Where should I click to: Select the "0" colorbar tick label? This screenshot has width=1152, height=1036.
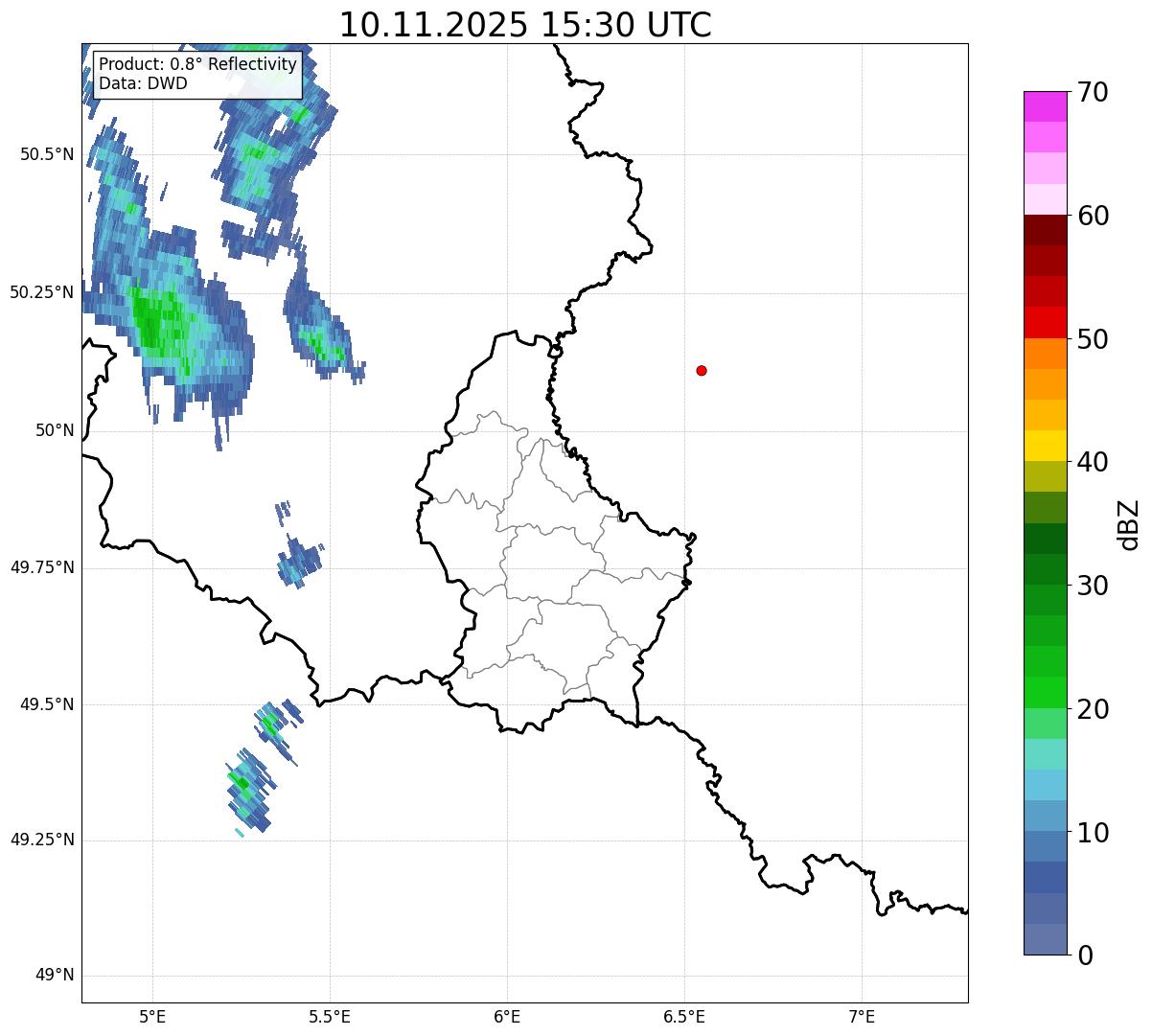(1084, 955)
